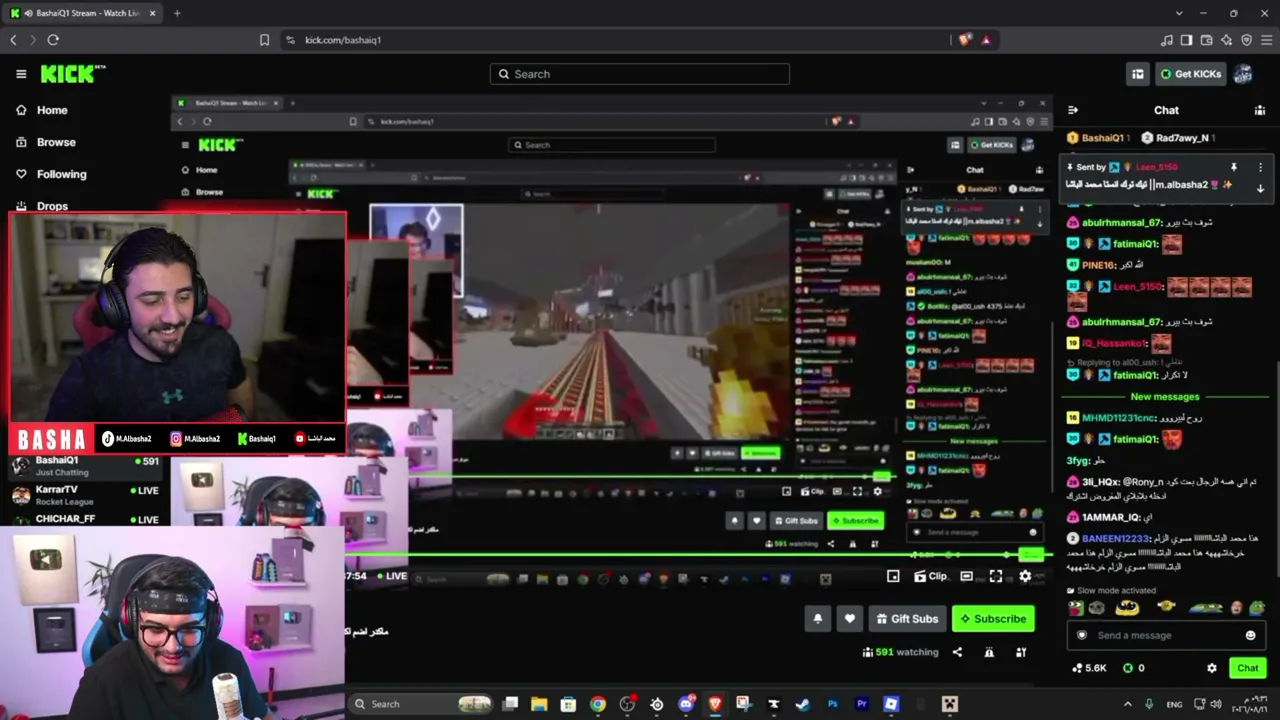Jump to LIVE in the player

pyautogui.click(x=392, y=576)
